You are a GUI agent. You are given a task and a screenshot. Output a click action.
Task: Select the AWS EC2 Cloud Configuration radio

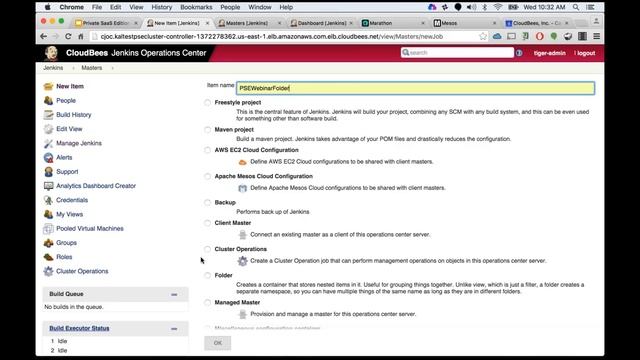coord(207,150)
